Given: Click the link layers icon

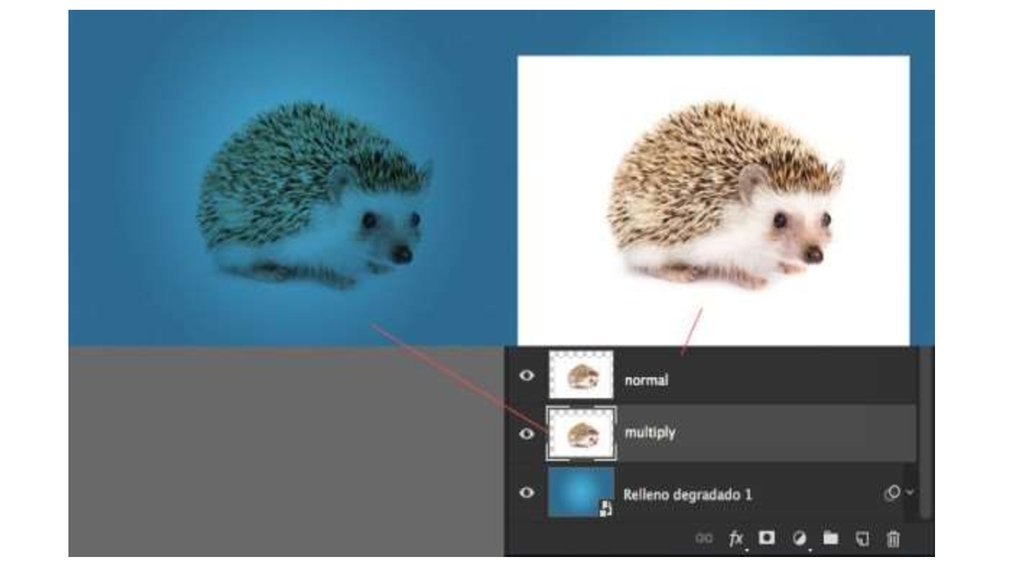Looking at the screenshot, I should pyautogui.click(x=703, y=539).
